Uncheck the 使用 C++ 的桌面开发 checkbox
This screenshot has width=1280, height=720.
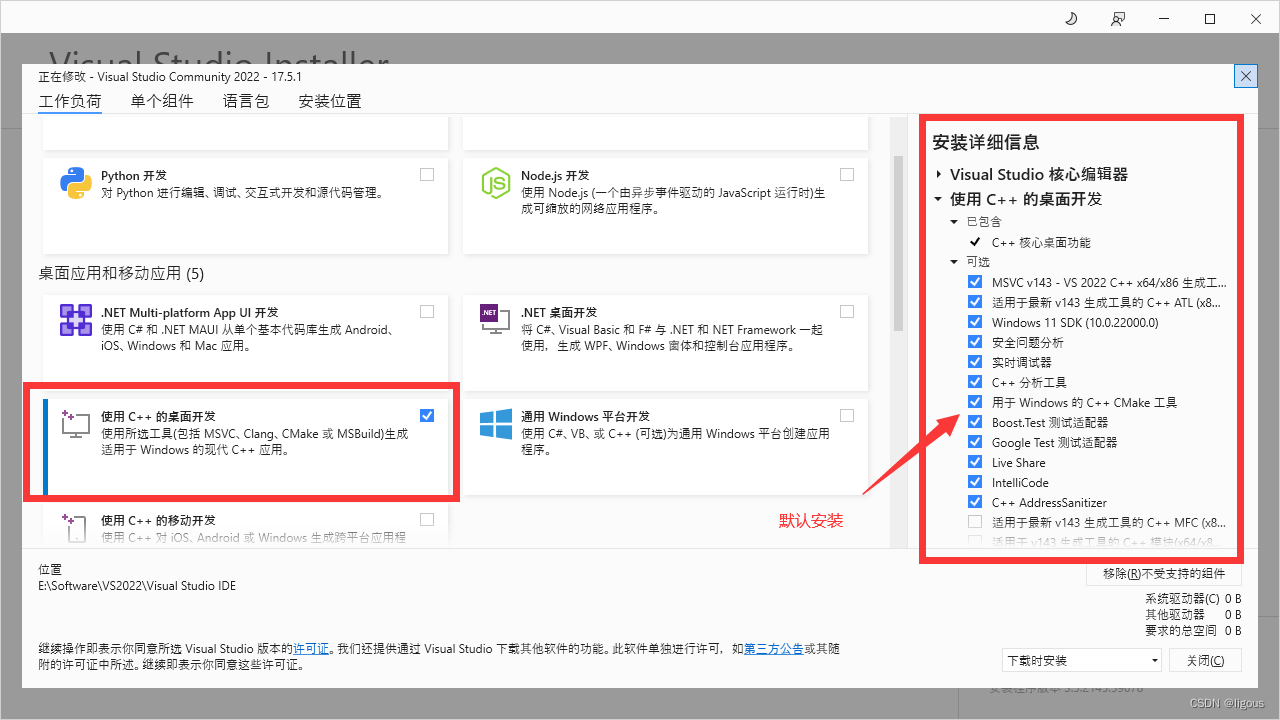427,415
